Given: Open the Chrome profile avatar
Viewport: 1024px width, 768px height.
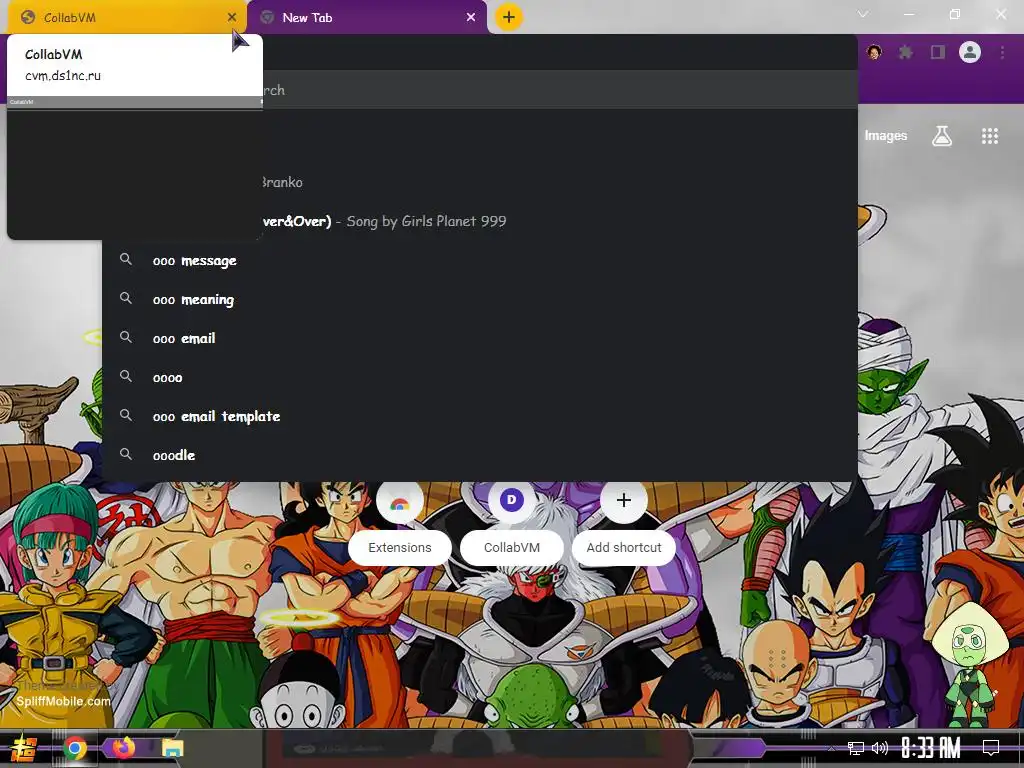Looking at the screenshot, I should [970, 52].
